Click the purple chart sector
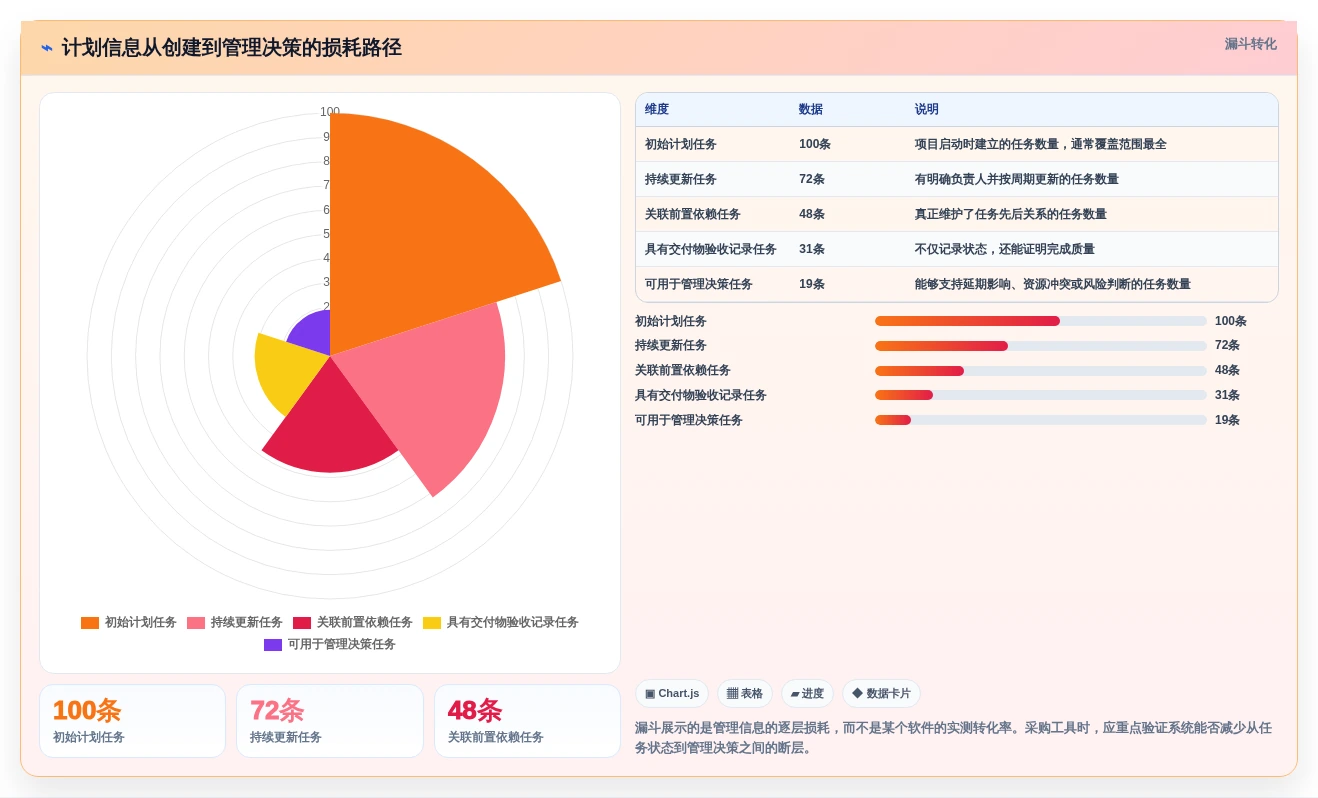Image resolution: width=1318 pixels, height=798 pixels. 312,335
